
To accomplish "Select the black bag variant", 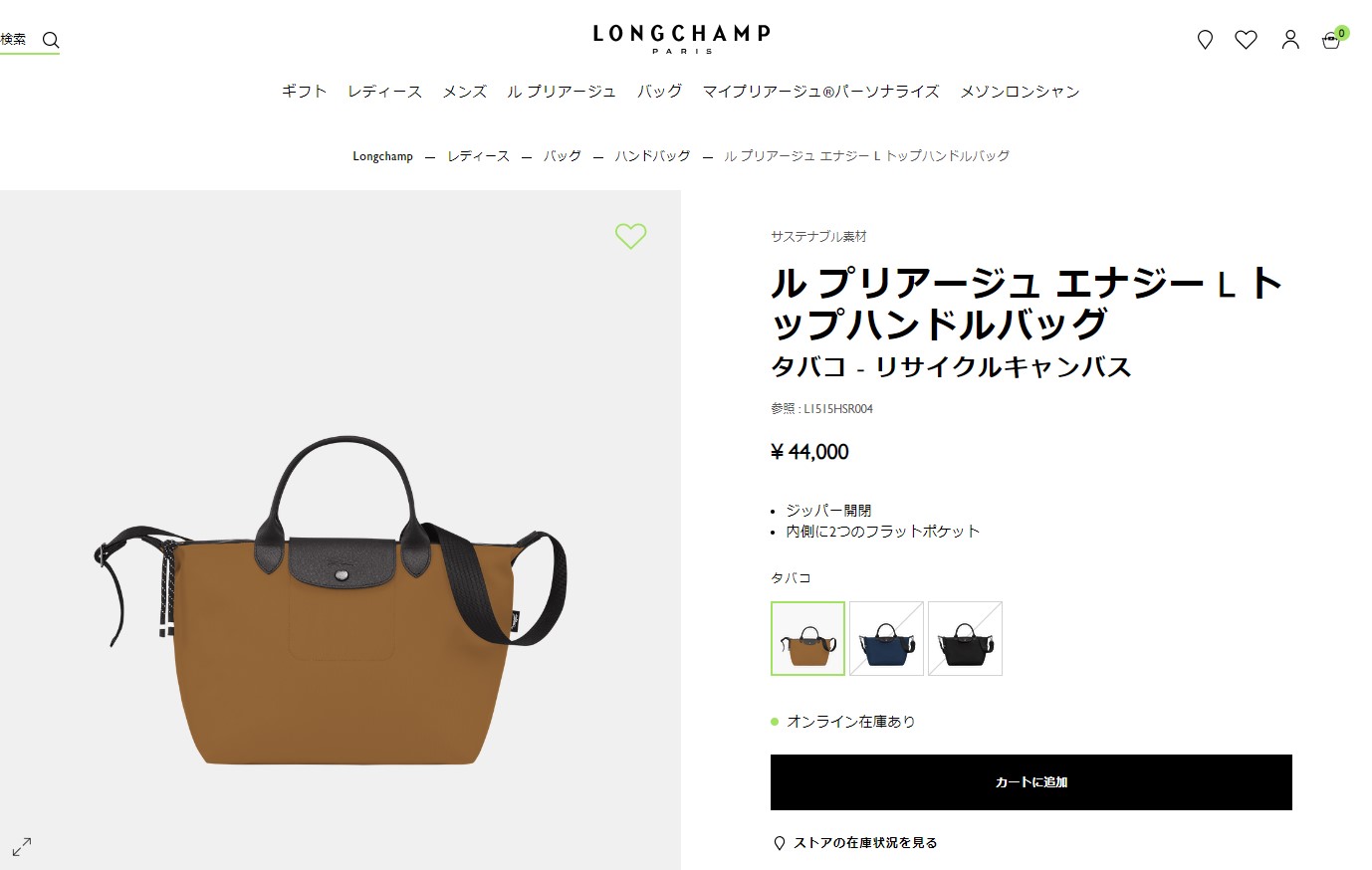I will (x=965, y=638).
